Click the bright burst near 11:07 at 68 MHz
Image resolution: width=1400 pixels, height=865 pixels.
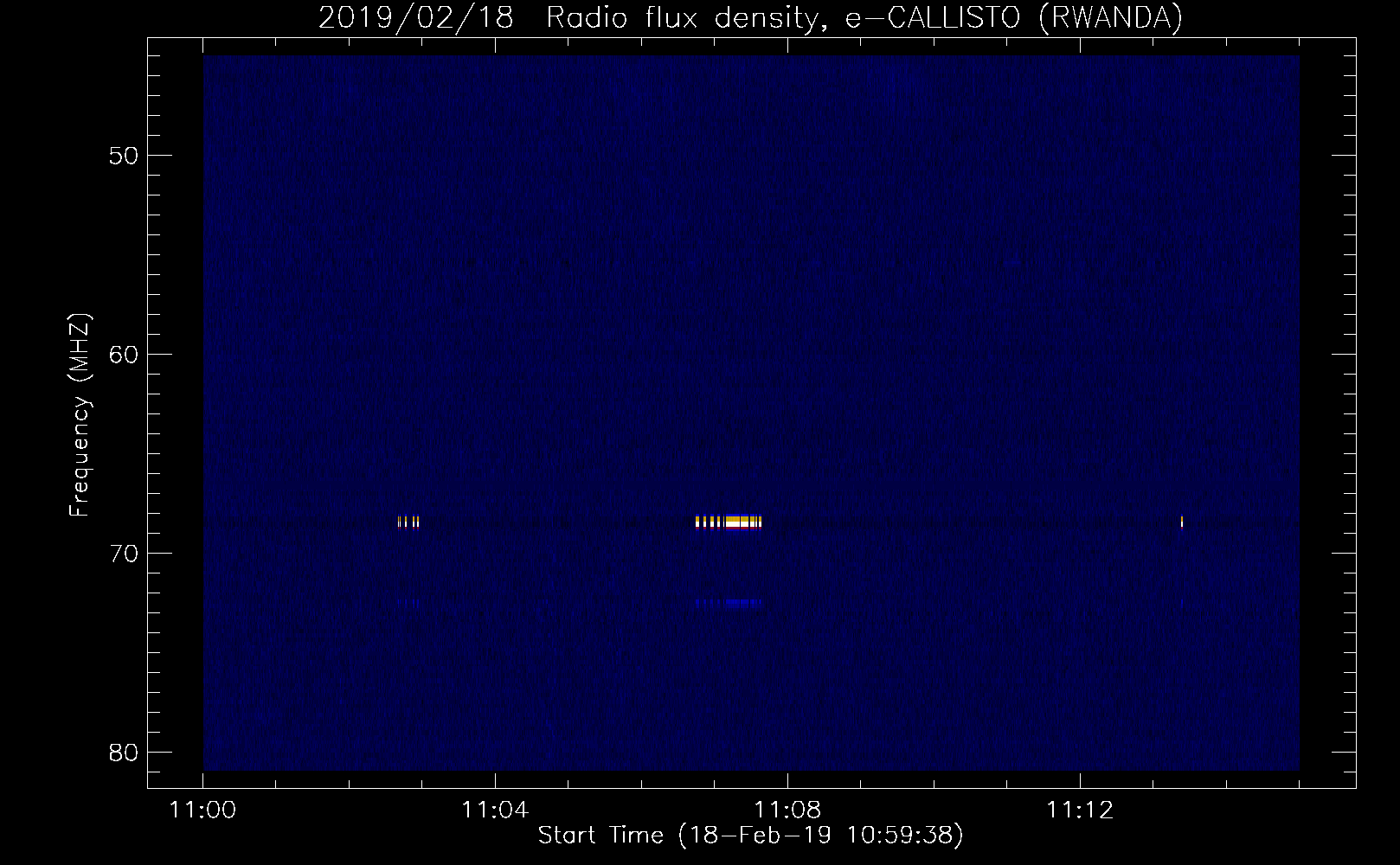coord(729,522)
